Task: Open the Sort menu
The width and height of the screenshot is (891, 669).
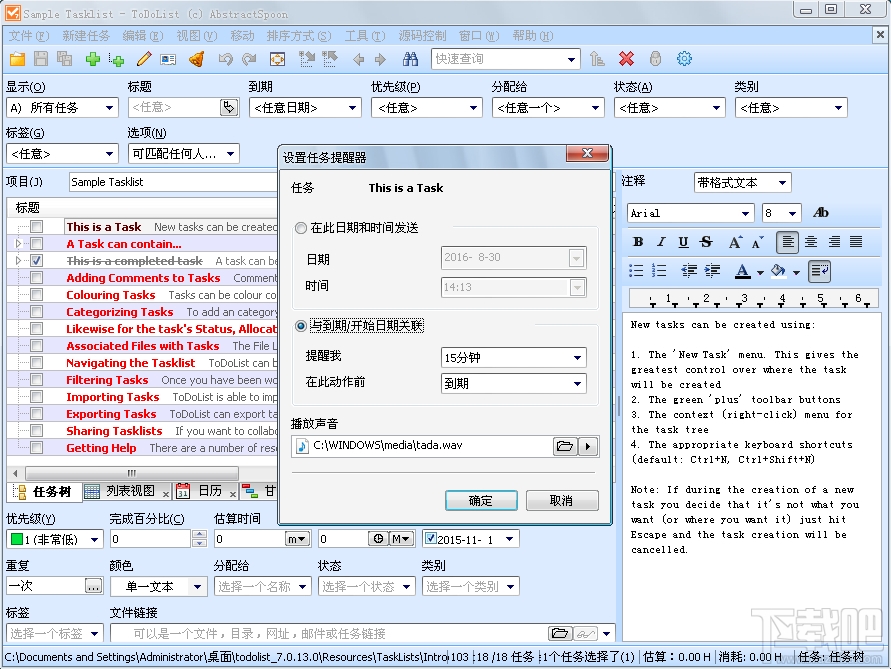Action: pos(298,36)
